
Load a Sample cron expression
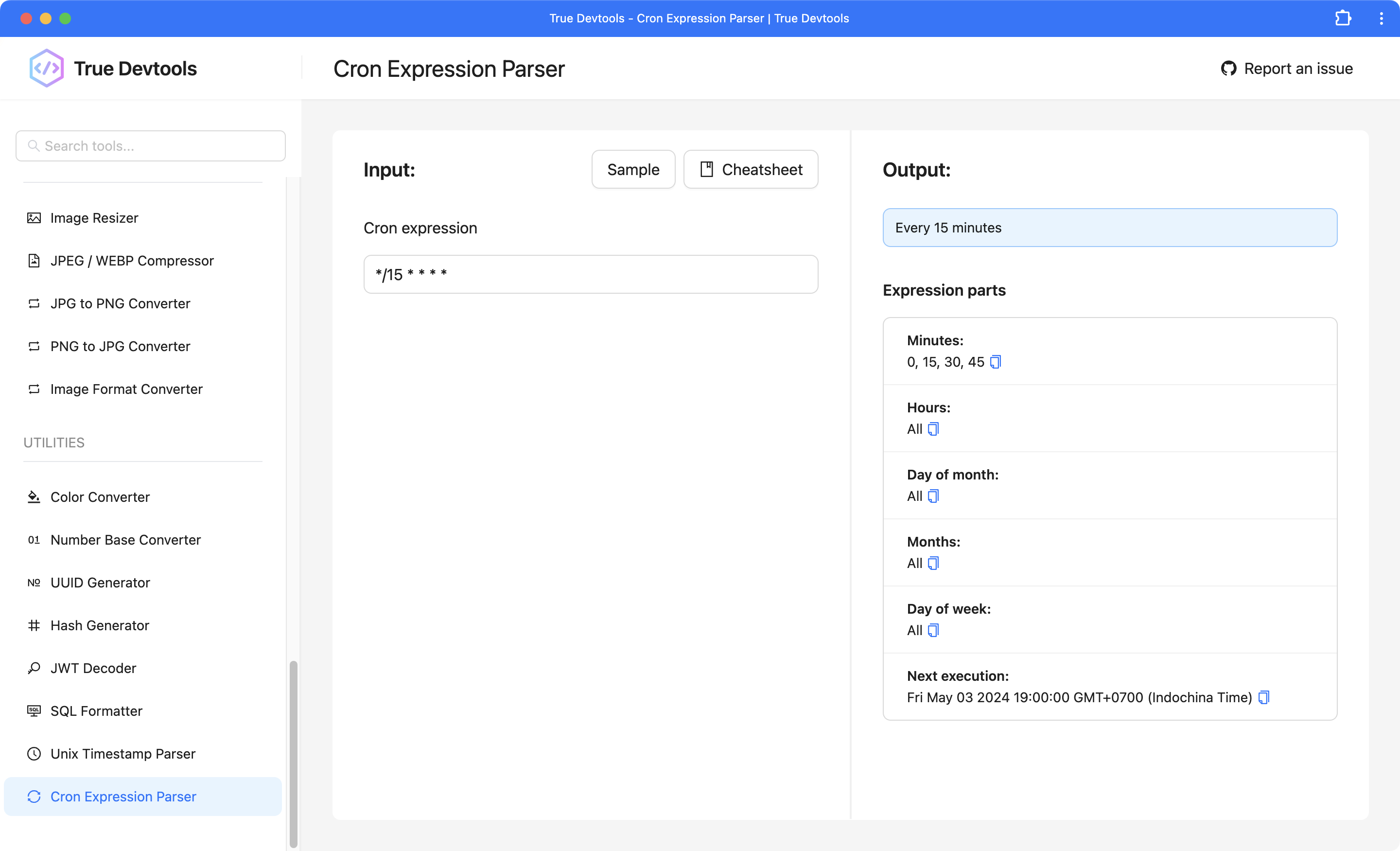coord(633,169)
